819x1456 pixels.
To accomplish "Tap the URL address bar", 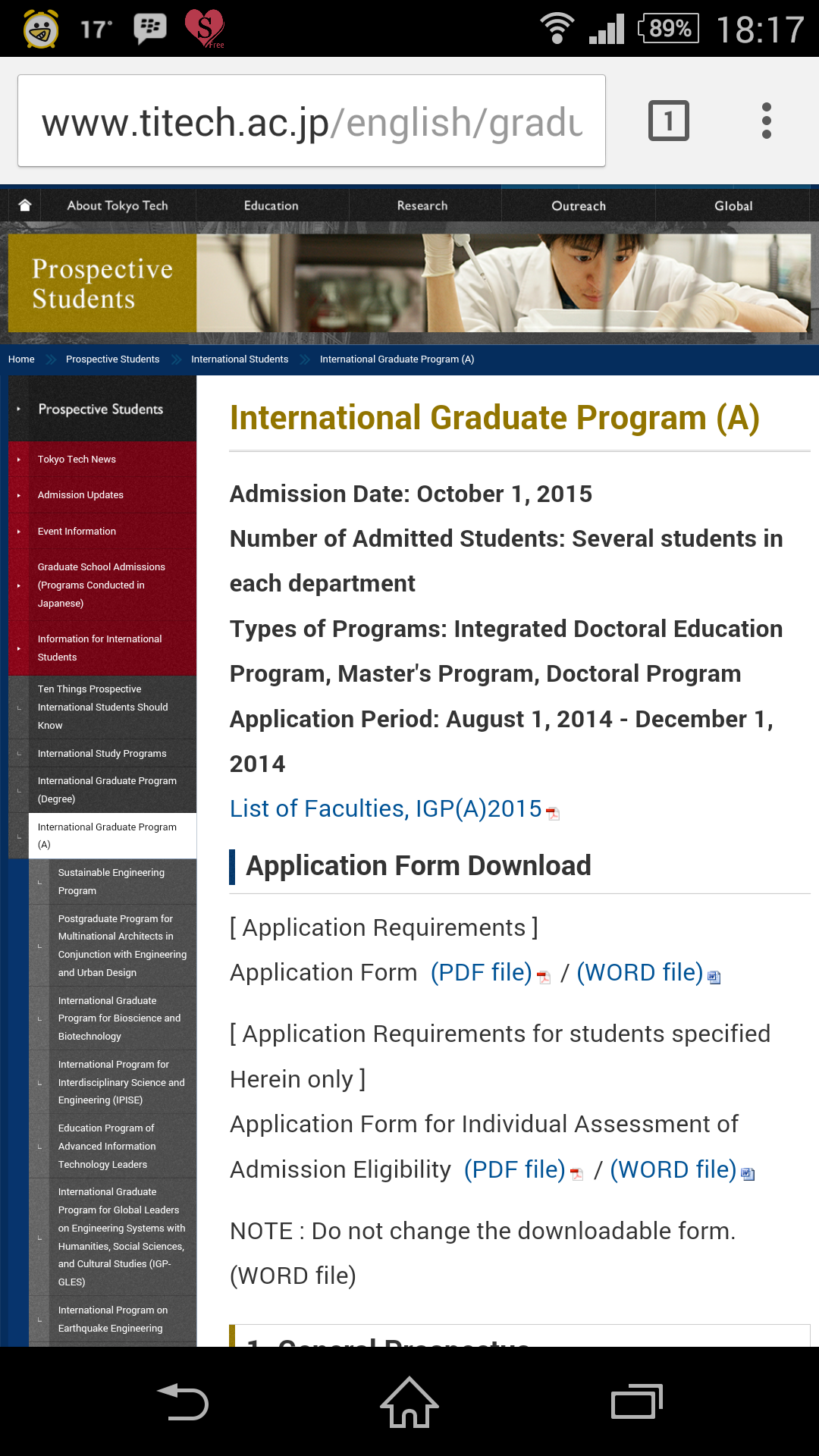I will click(312, 121).
